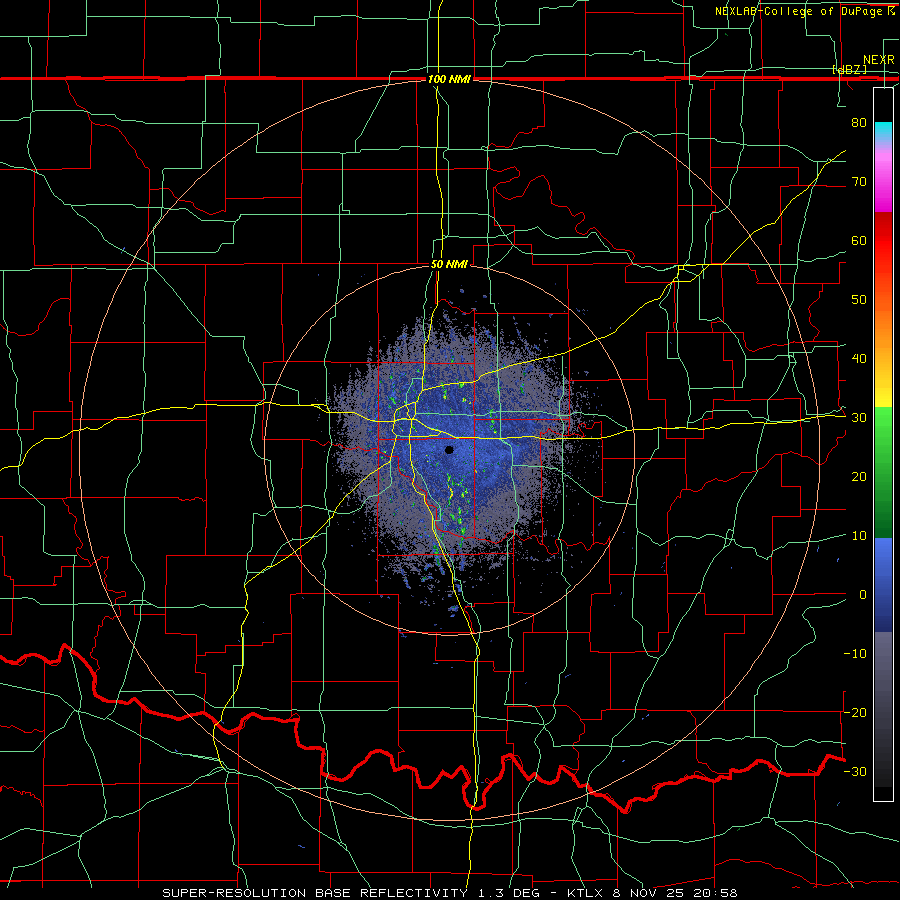Screen dimensions: 900x900
Task: Select the "NEXR" label near the legend
Action: [878, 60]
